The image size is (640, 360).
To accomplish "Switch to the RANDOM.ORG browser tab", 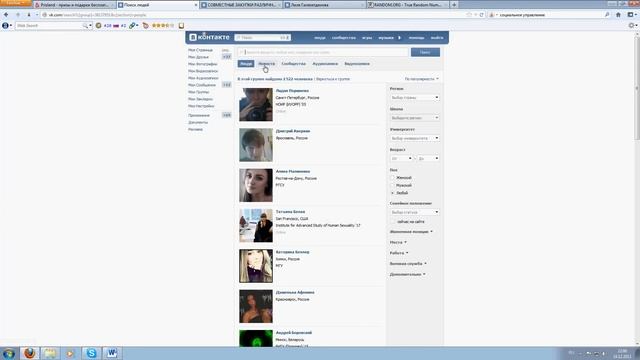I will (x=407, y=5).
